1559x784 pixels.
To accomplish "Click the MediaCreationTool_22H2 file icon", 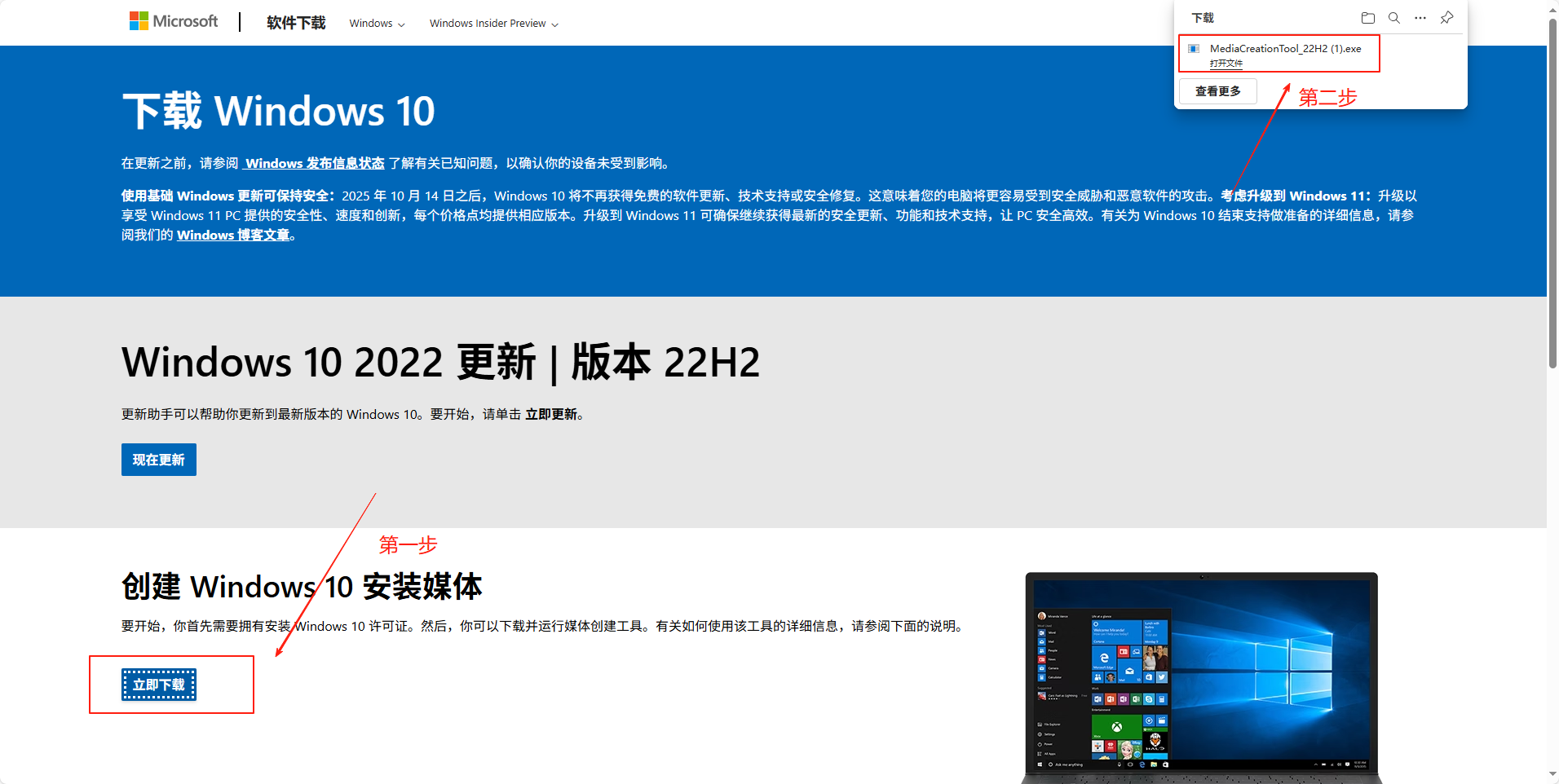I will pos(1194,48).
